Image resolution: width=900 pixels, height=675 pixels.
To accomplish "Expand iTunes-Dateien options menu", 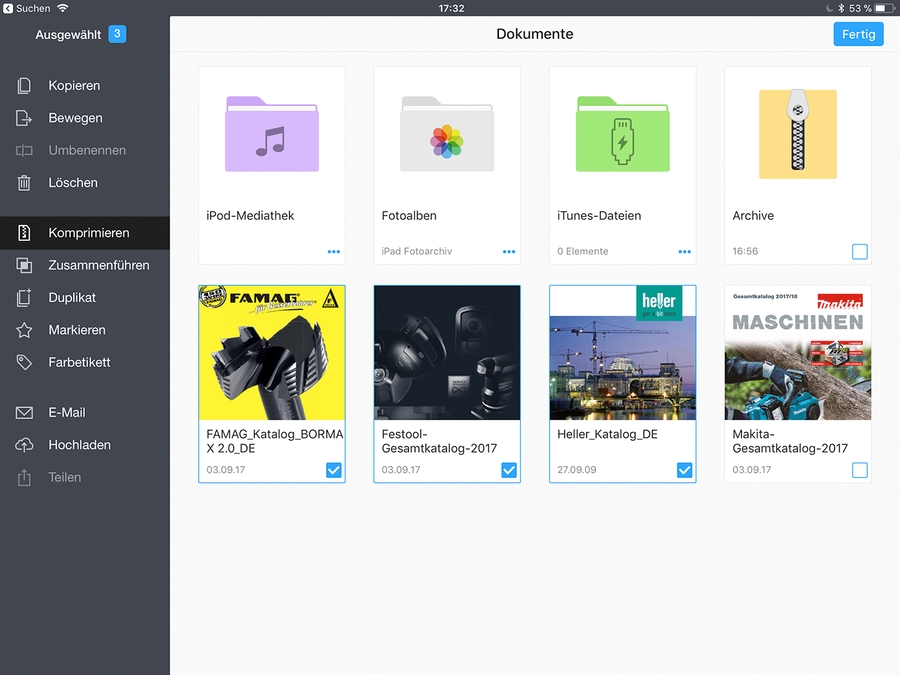I will click(x=685, y=252).
